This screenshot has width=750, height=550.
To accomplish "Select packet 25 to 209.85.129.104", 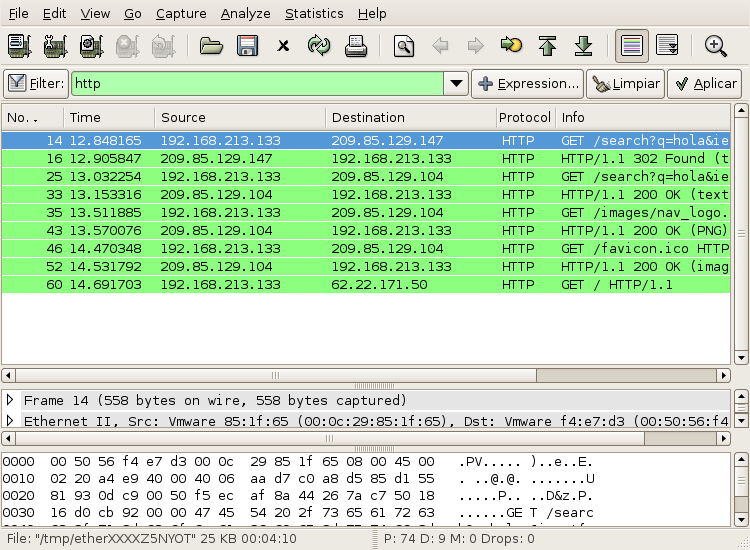I will click(366, 176).
